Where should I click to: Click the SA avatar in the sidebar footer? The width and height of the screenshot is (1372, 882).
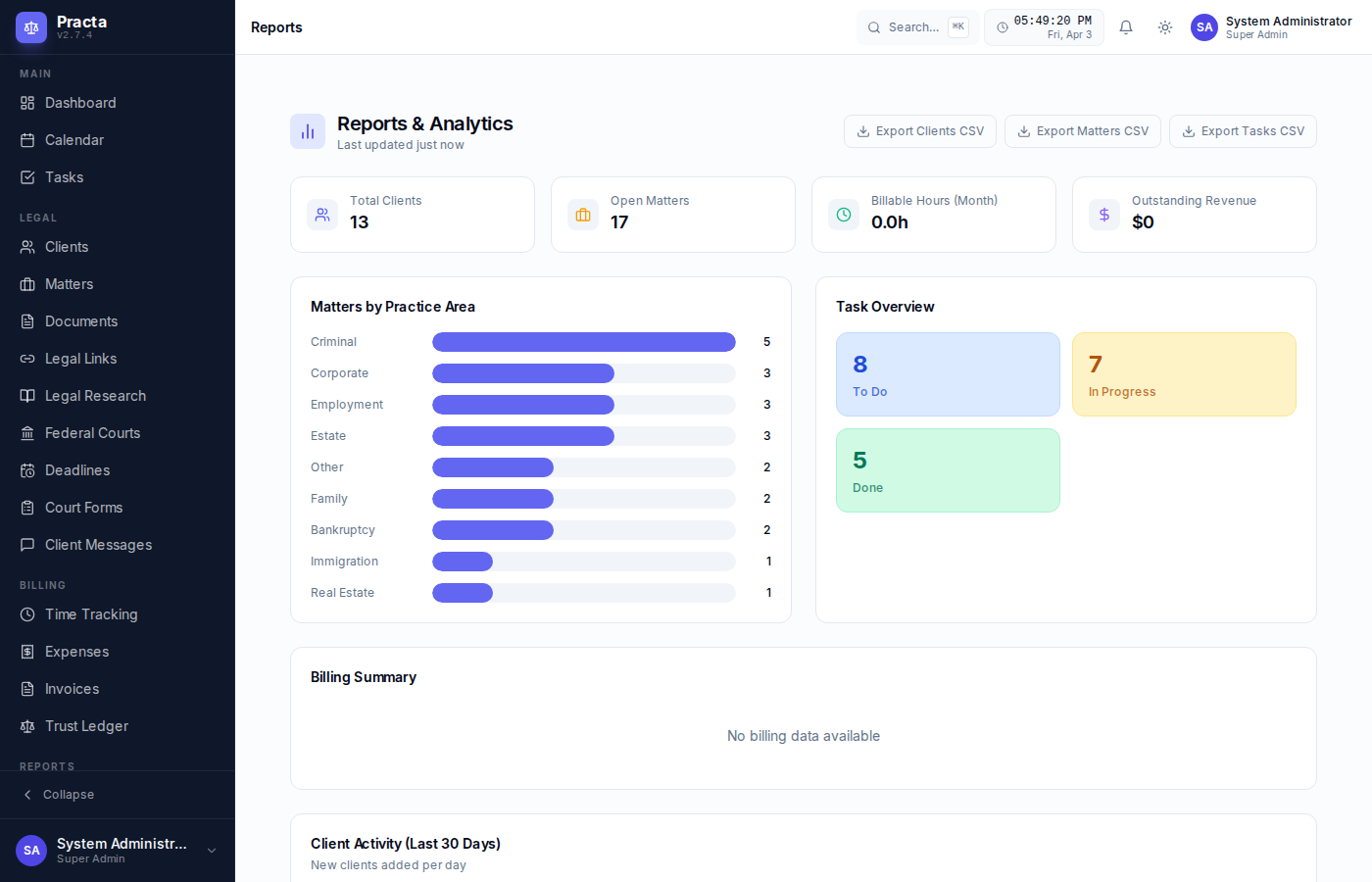31,851
